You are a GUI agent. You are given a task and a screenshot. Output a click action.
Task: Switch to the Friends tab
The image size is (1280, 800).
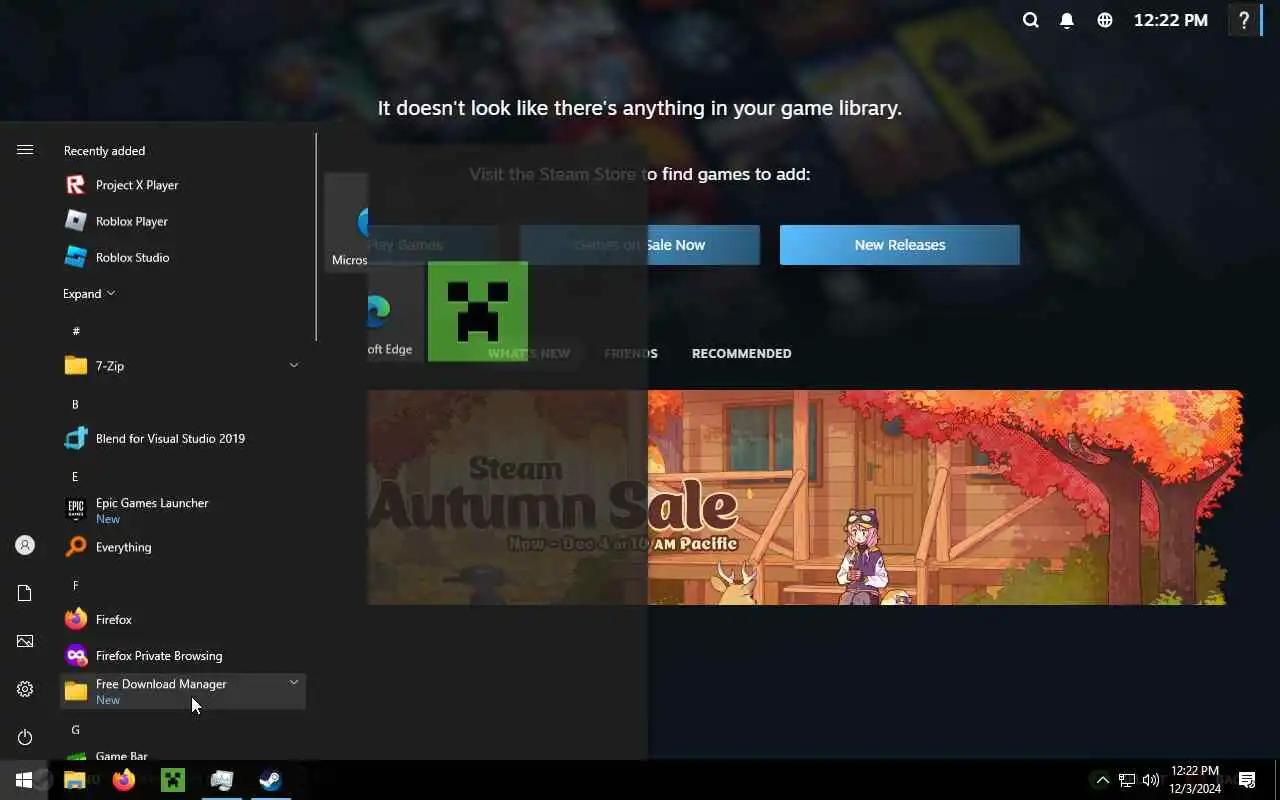tap(631, 353)
